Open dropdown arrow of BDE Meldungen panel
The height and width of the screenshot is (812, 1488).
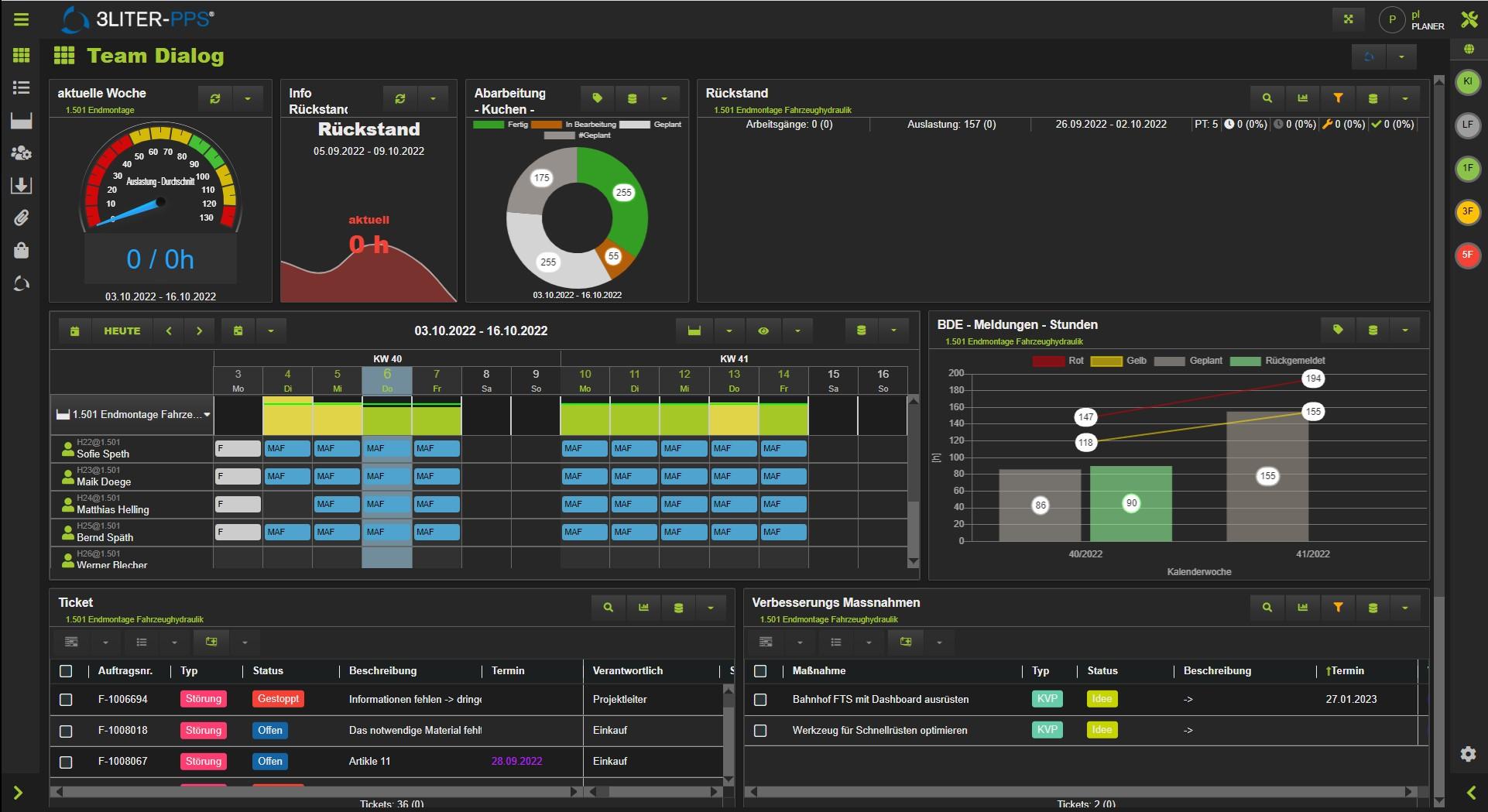coord(1405,330)
